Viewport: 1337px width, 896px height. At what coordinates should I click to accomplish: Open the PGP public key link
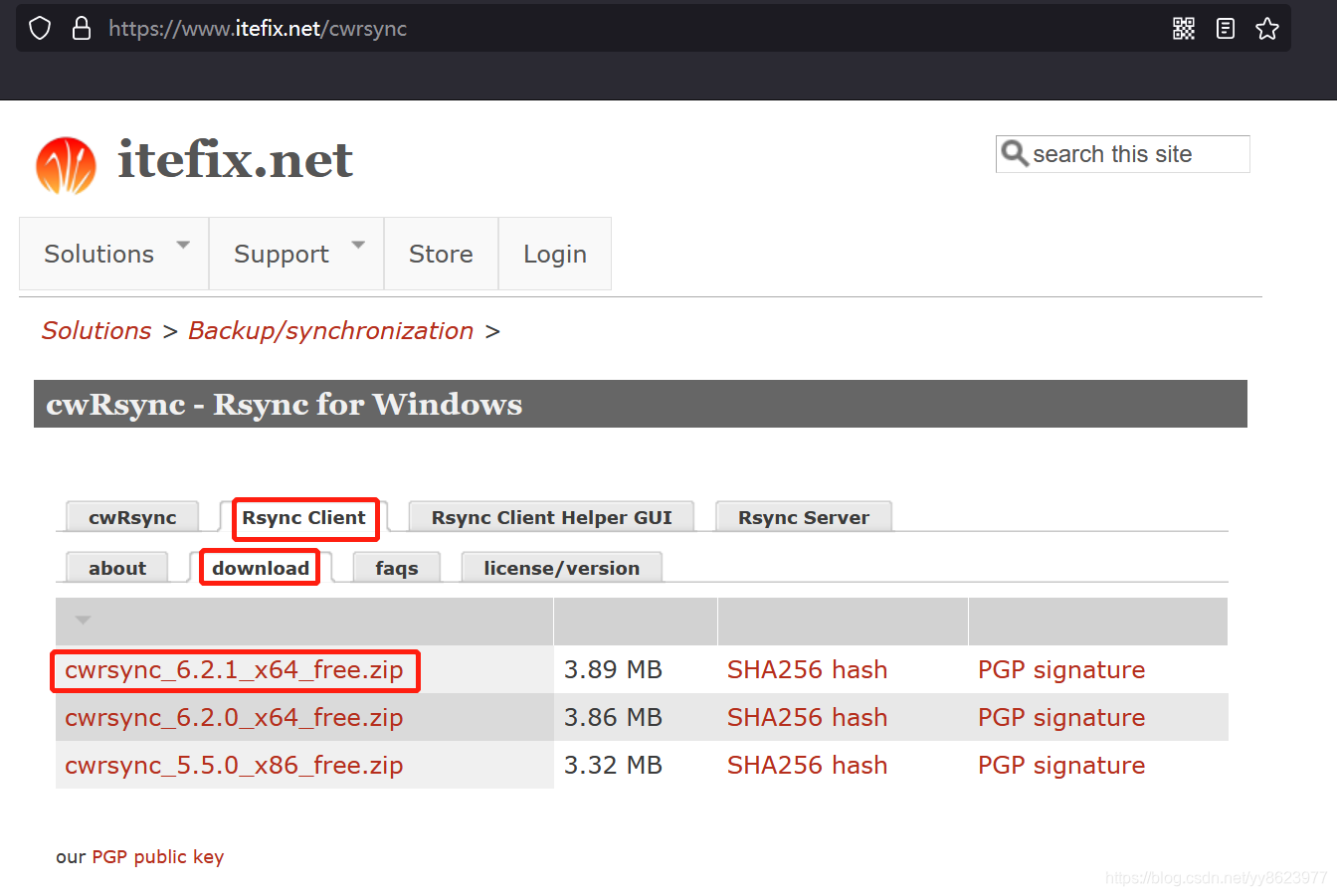[x=157, y=856]
